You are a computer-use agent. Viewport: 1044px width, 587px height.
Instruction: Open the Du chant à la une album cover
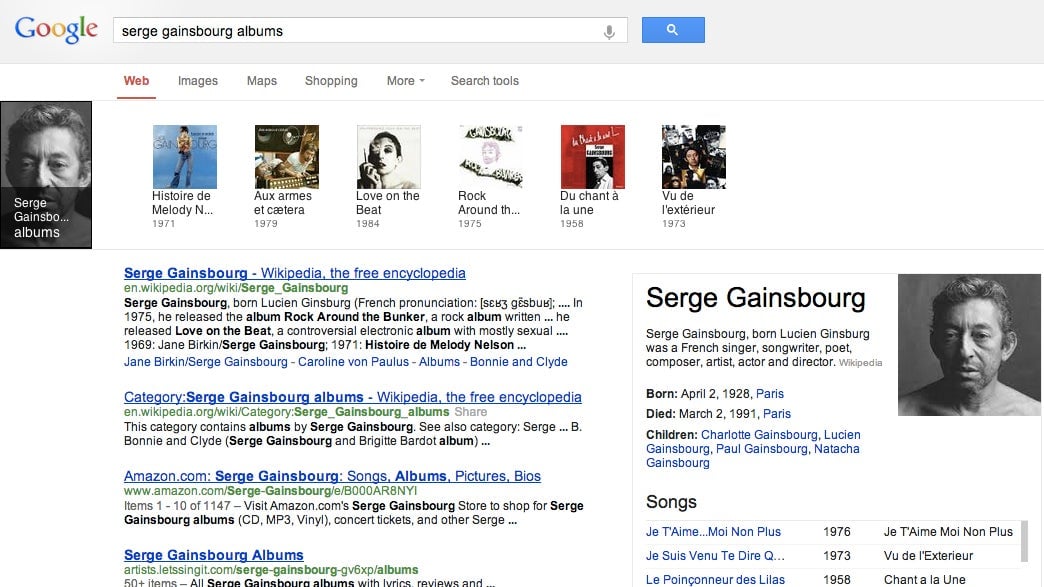[x=593, y=157]
